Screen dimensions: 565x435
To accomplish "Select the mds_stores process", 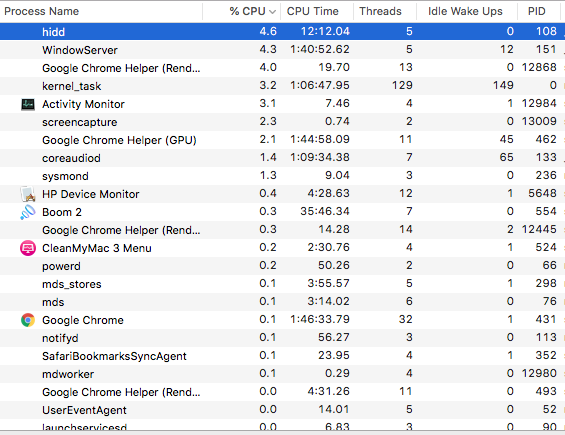I will pos(72,284).
